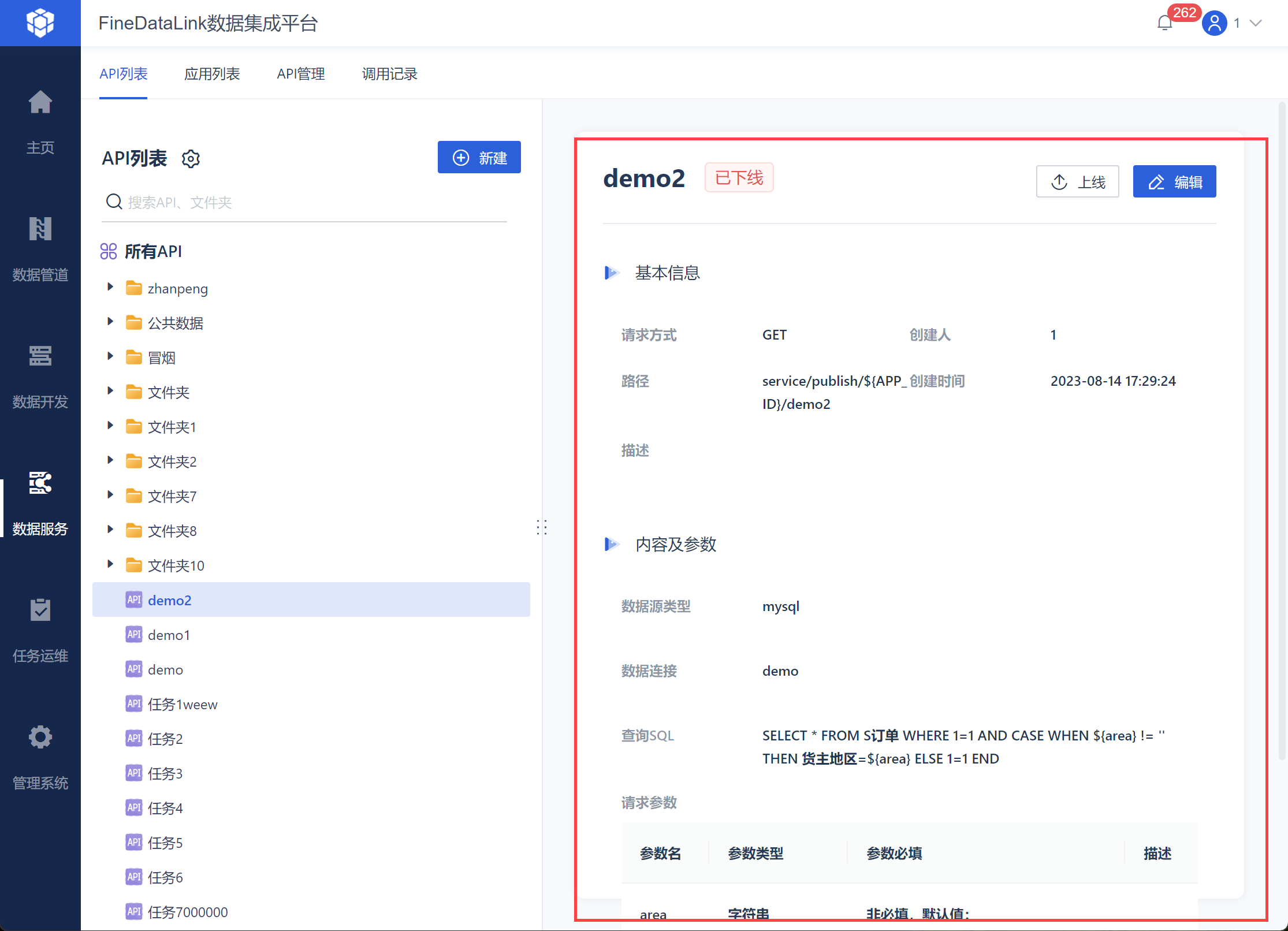Expand the 文件夹7 folder
The height and width of the screenshot is (931, 1288).
110,495
